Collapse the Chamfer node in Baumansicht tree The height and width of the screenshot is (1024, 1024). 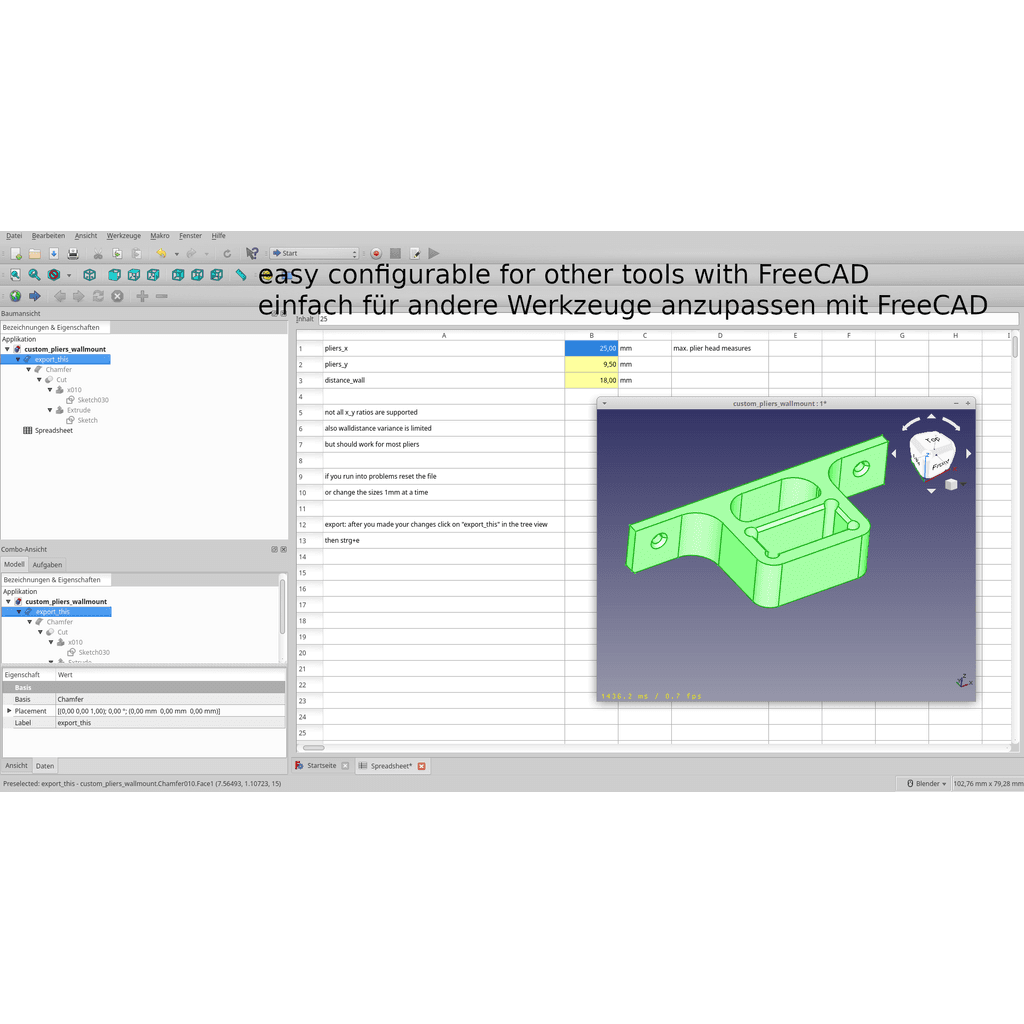pos(29,370)
